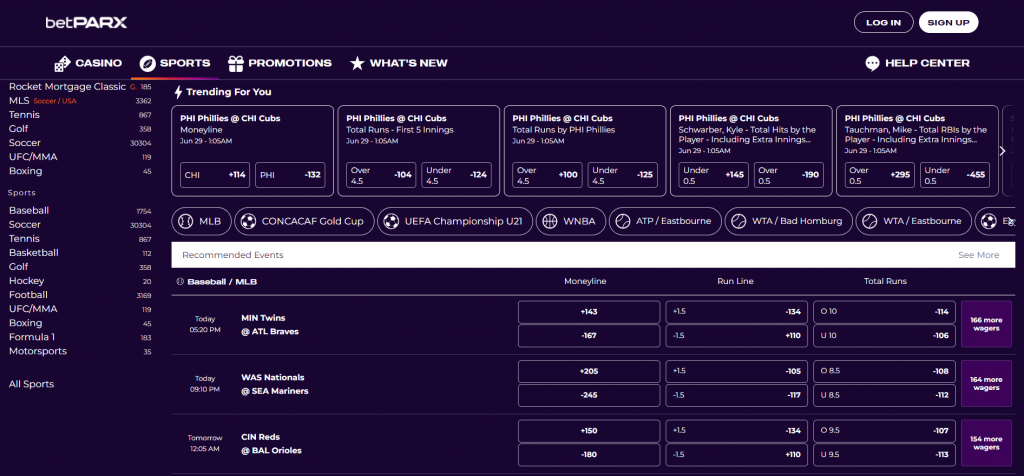Image resolution: width=1024 pixels, height=476 pixels.
Task: Open the Help Center link
Action: point(917,63)
